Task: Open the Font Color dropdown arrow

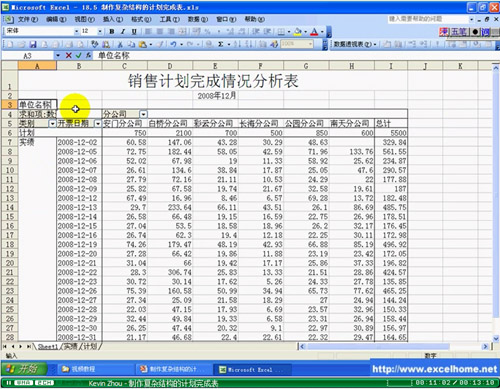Action: click(x=322, y=32)
